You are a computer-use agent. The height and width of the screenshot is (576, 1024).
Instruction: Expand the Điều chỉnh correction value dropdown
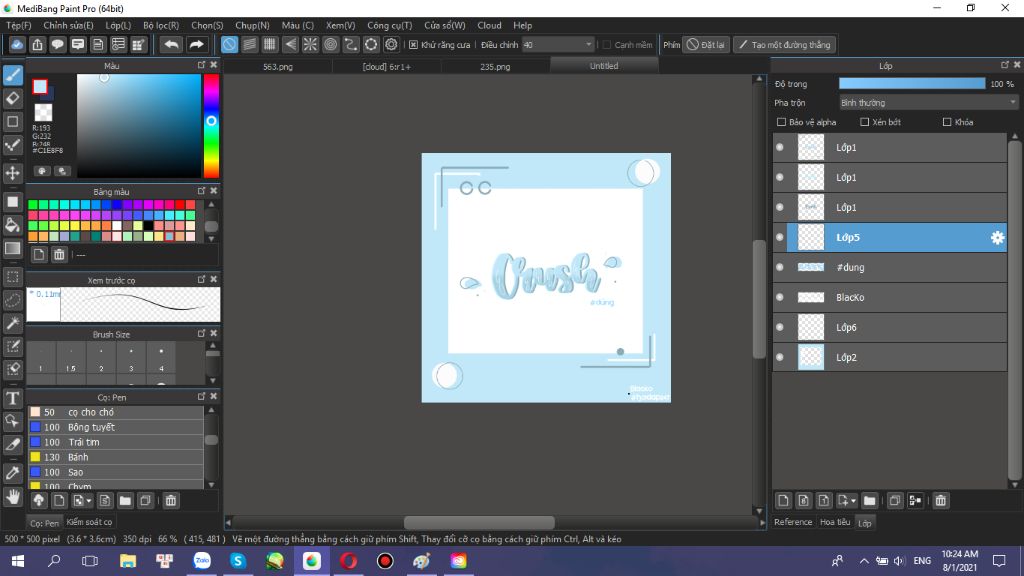(x=588, y=45)
